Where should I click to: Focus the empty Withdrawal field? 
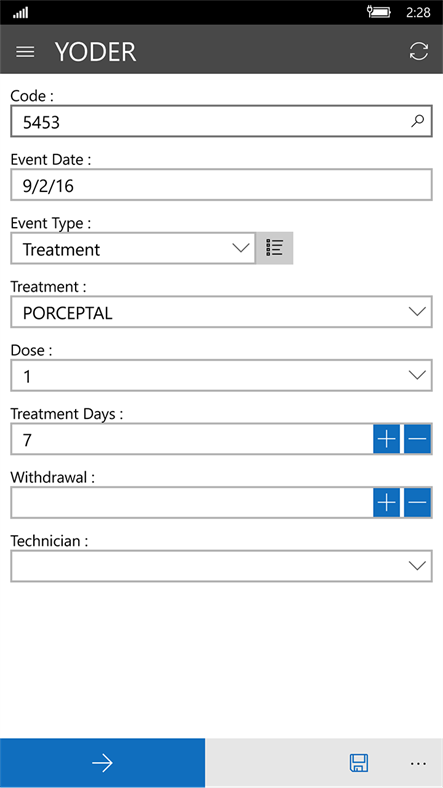click(192, 503)
